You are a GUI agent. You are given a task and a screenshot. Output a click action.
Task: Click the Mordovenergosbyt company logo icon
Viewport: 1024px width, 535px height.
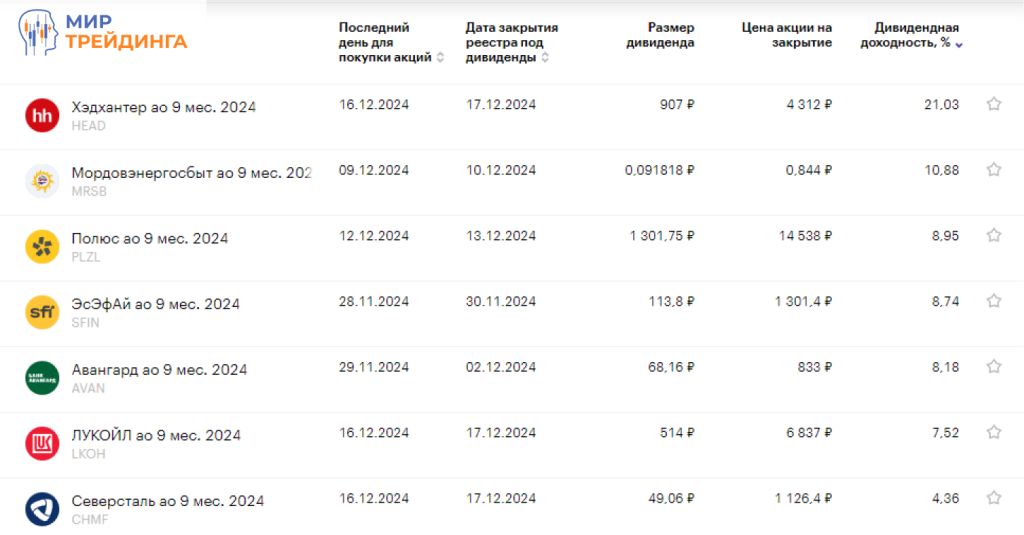point(42,181)
